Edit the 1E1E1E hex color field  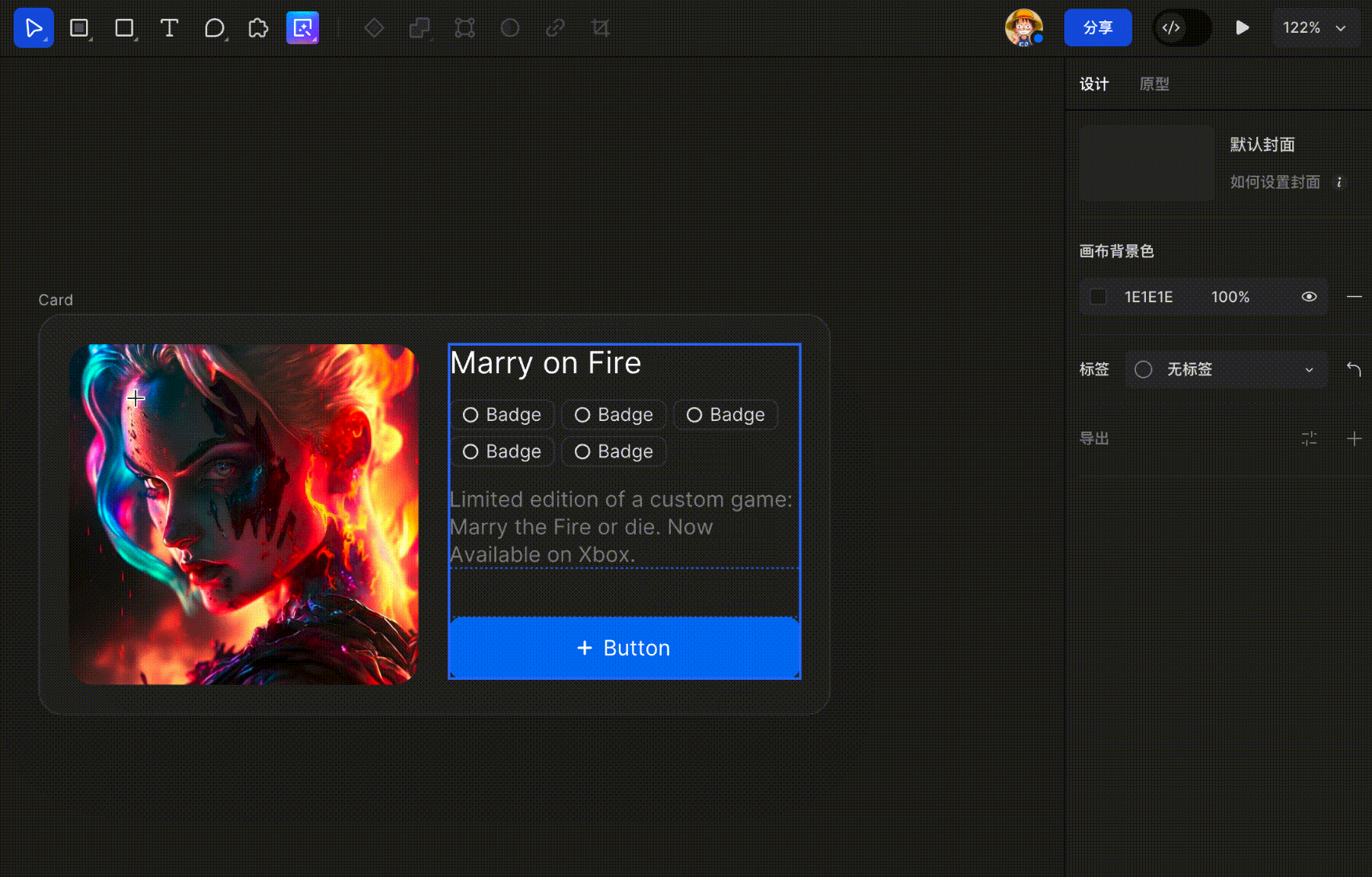[x=1149, y=297]
